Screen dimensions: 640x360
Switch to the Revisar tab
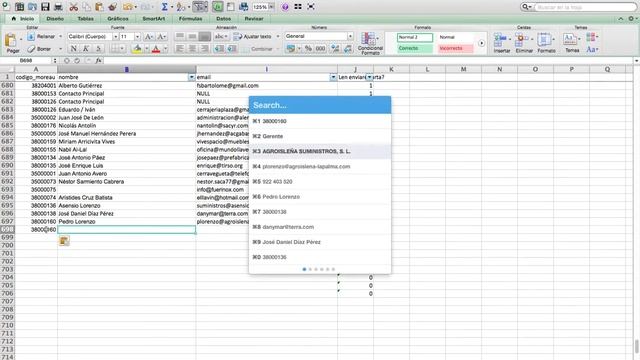coord(254,19)
